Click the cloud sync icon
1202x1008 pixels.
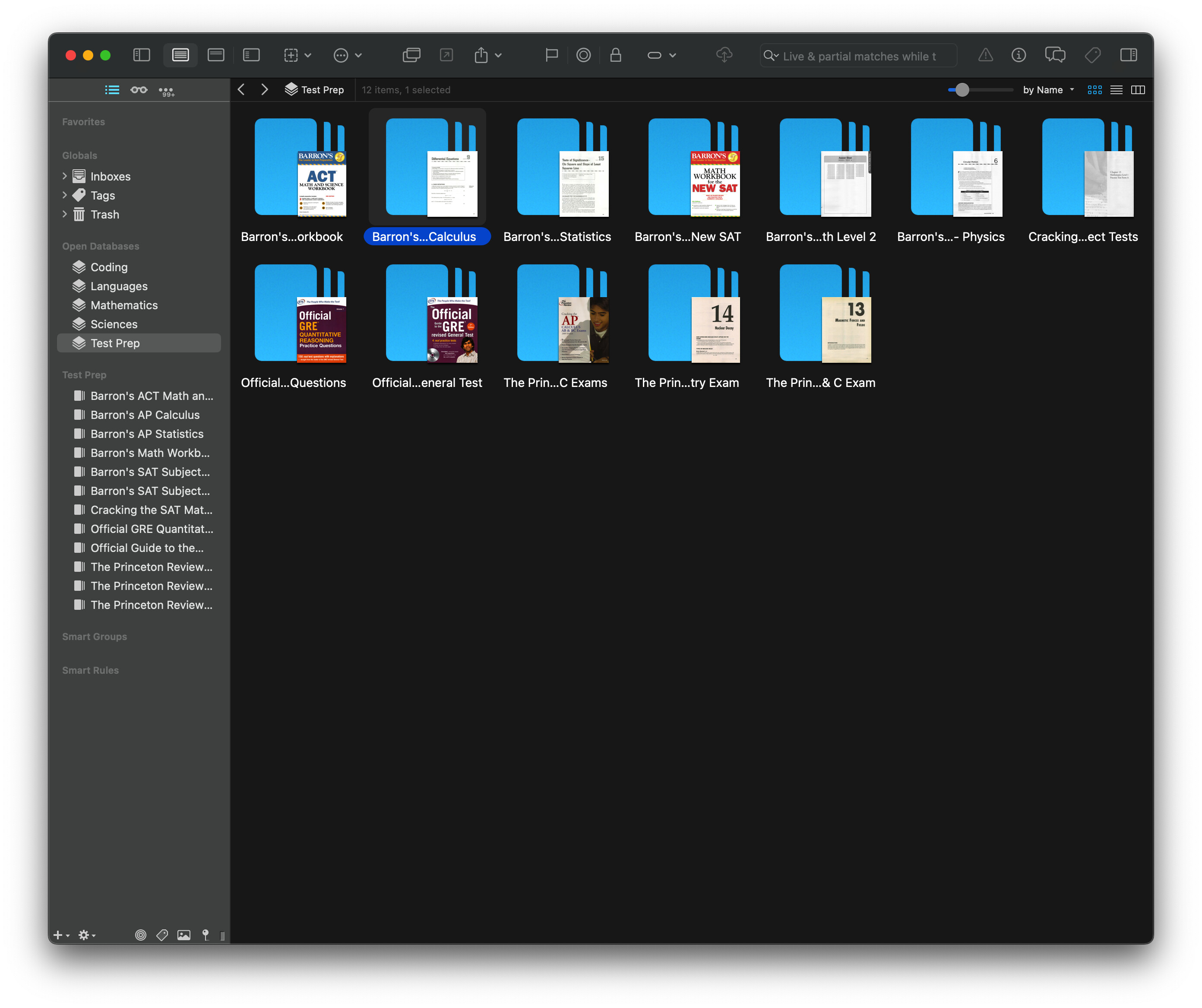click(724, 55)
